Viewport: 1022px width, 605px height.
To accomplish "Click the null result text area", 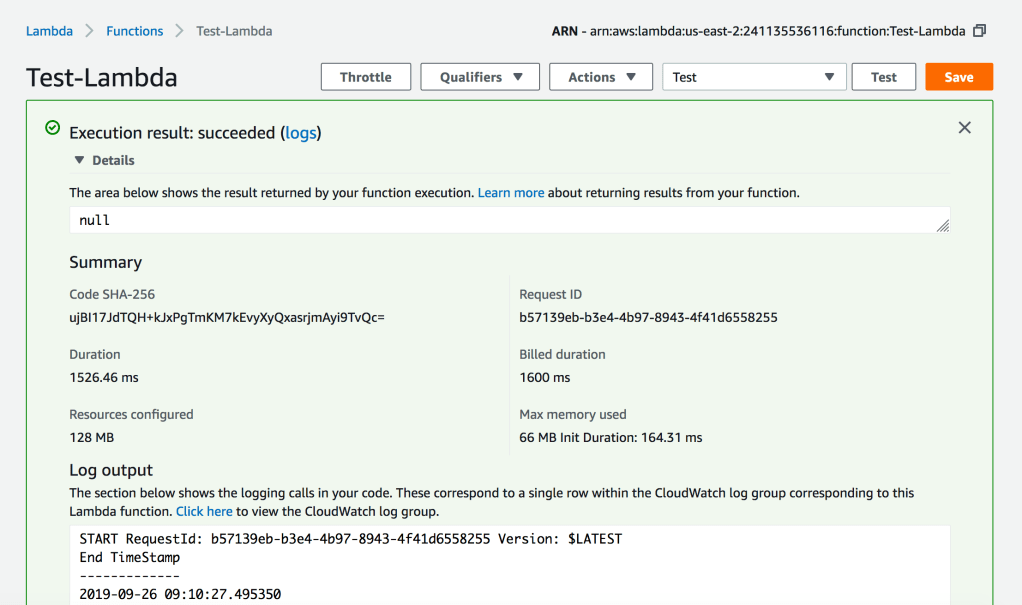I will (x=500, y=220).
